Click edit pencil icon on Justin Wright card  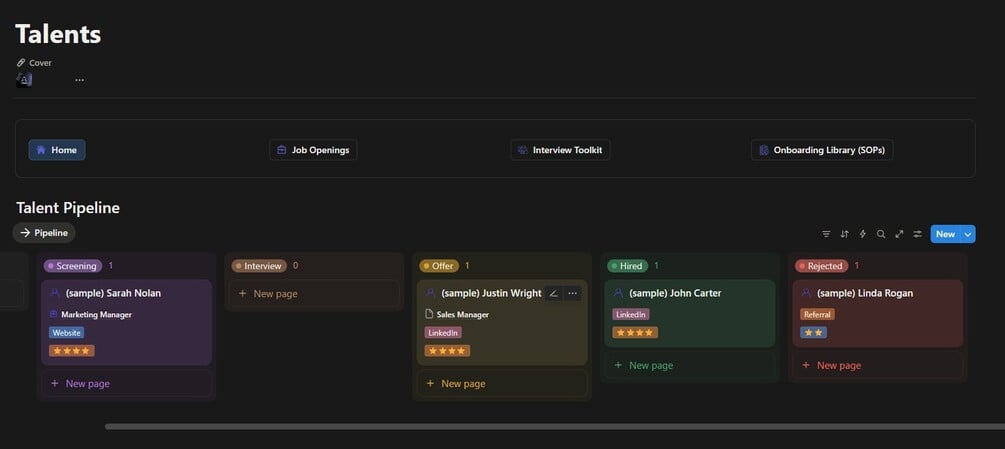554,293
